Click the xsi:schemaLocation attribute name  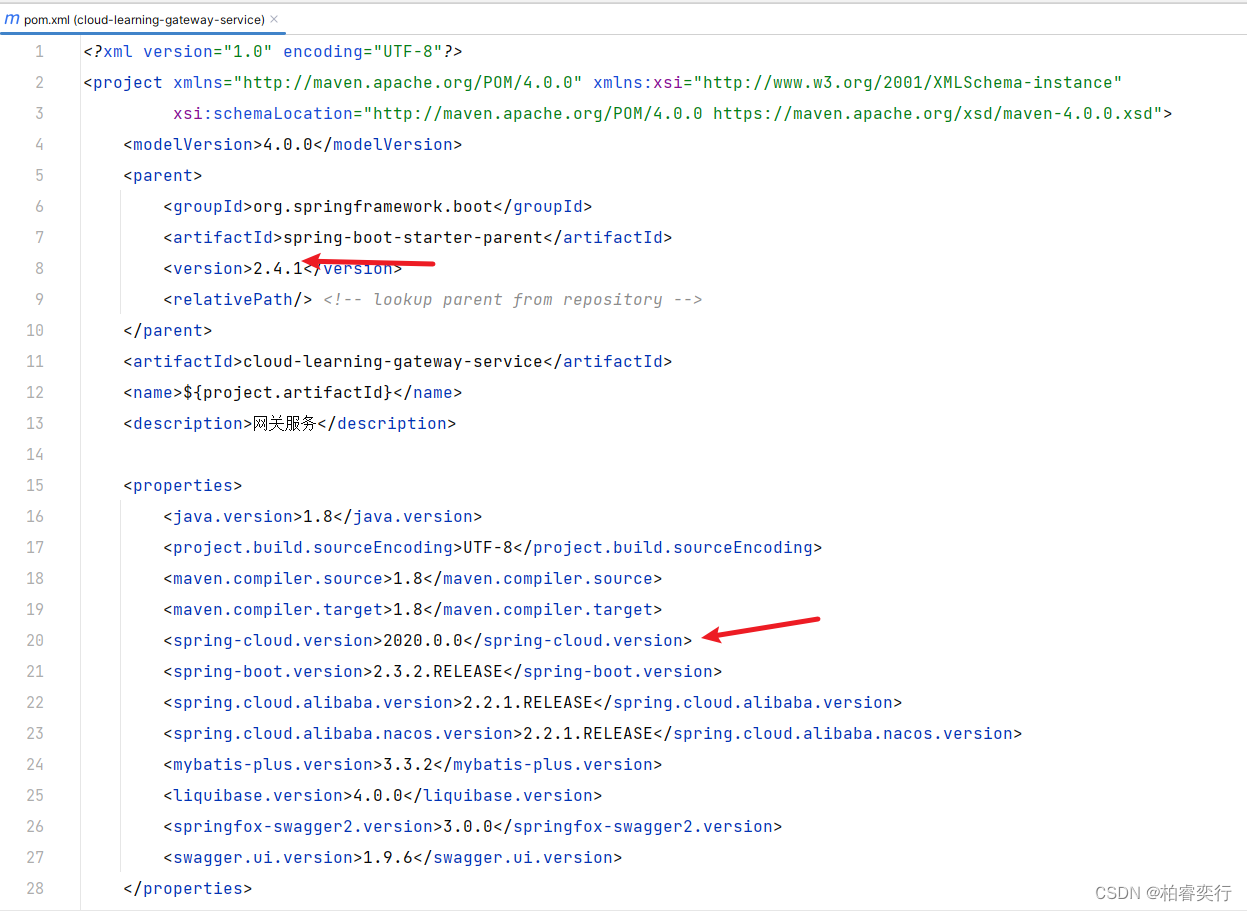(x=263, y=113)
